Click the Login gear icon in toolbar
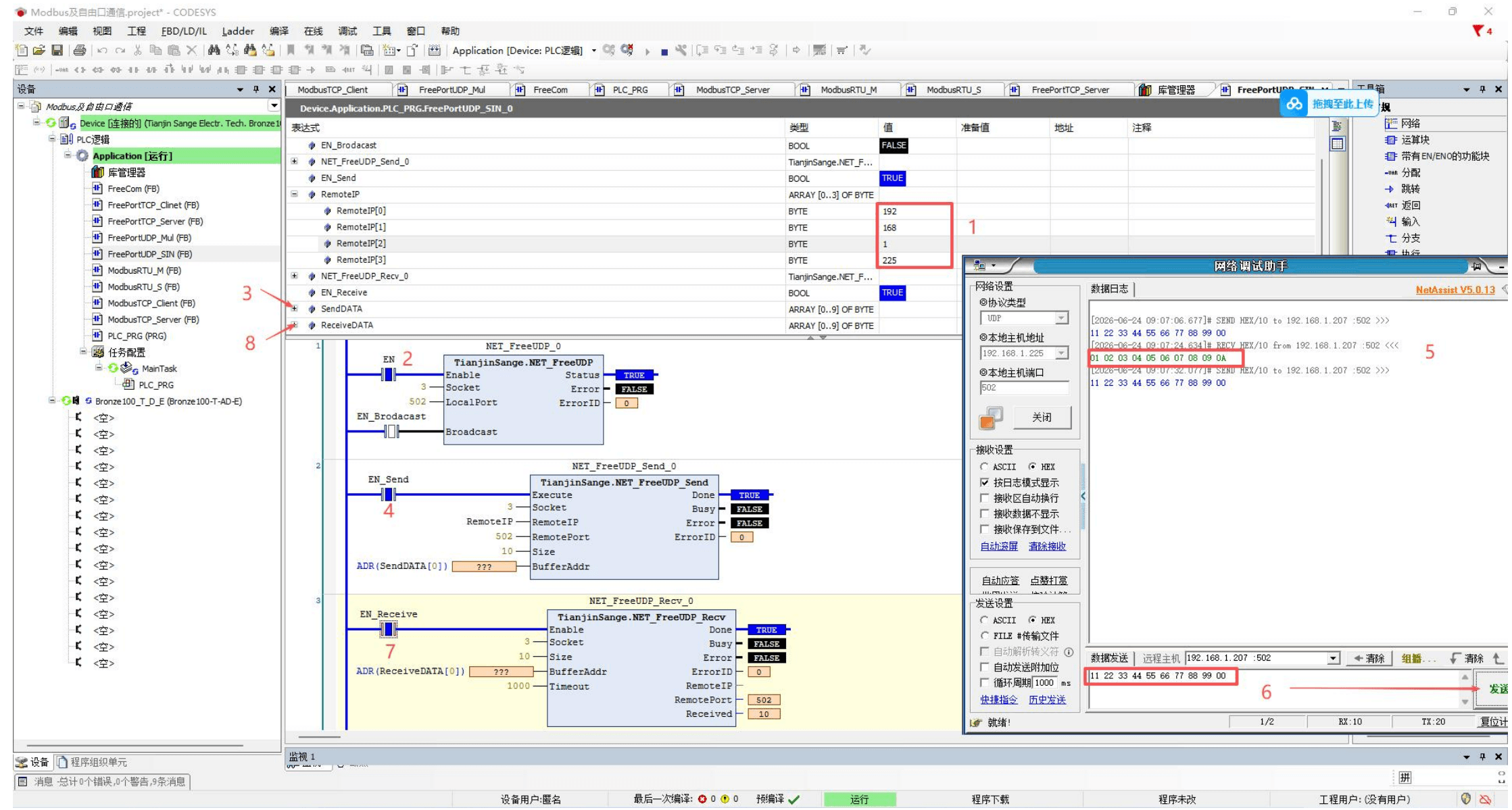Image resolution: width=1512 pixels, height=810 pixels. pyautogui.click(x=609, y=50)
